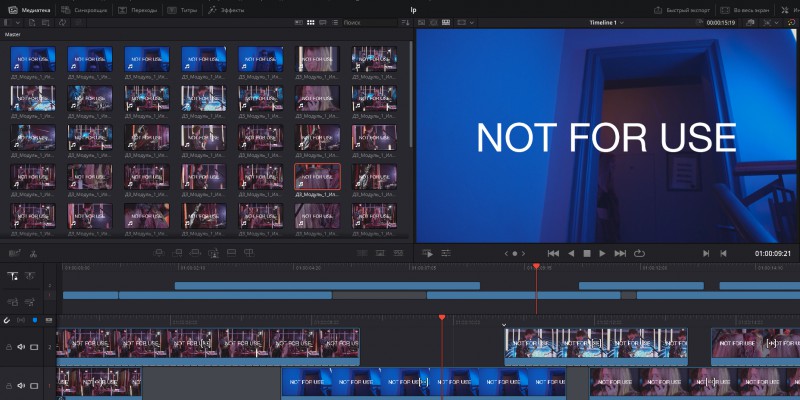The height and width of the screenshot is (400, 800).
Task: Click the boring detector icon below media pool
Action: 14,253
